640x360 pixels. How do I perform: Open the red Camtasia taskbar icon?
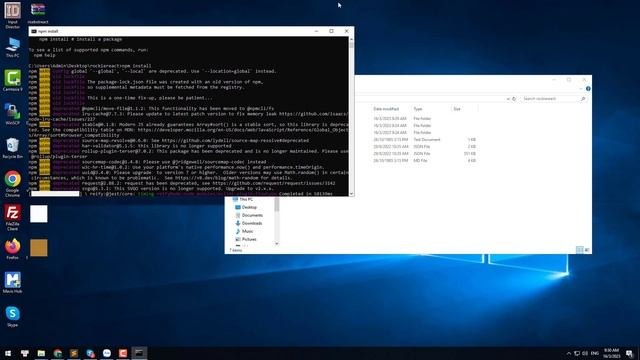coord(123,353)
